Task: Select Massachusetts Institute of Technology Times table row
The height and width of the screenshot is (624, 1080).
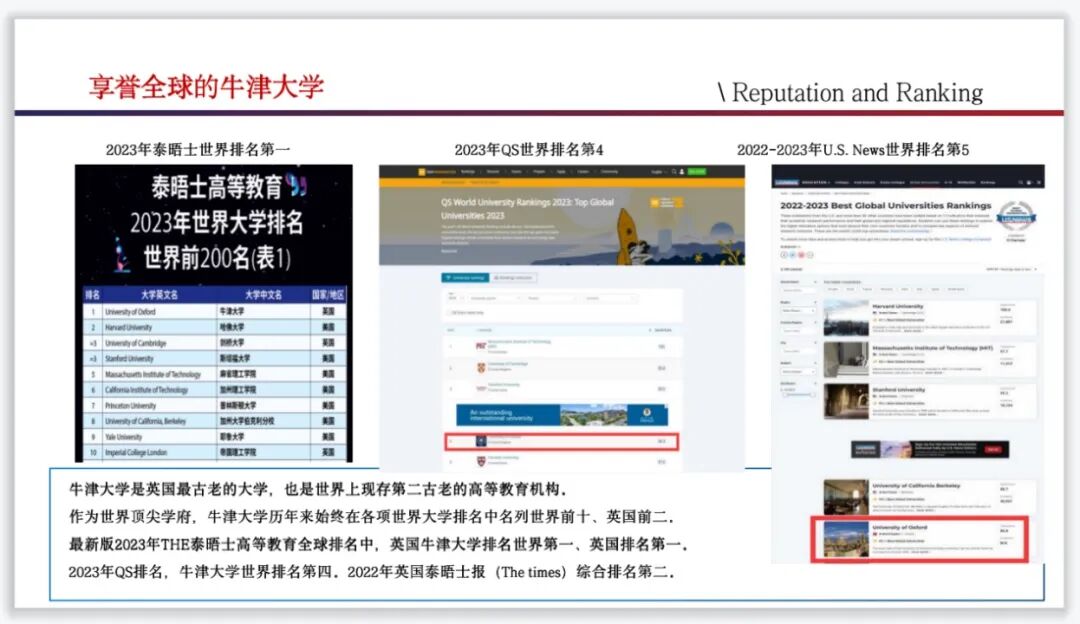Action: tap(214, 374)
